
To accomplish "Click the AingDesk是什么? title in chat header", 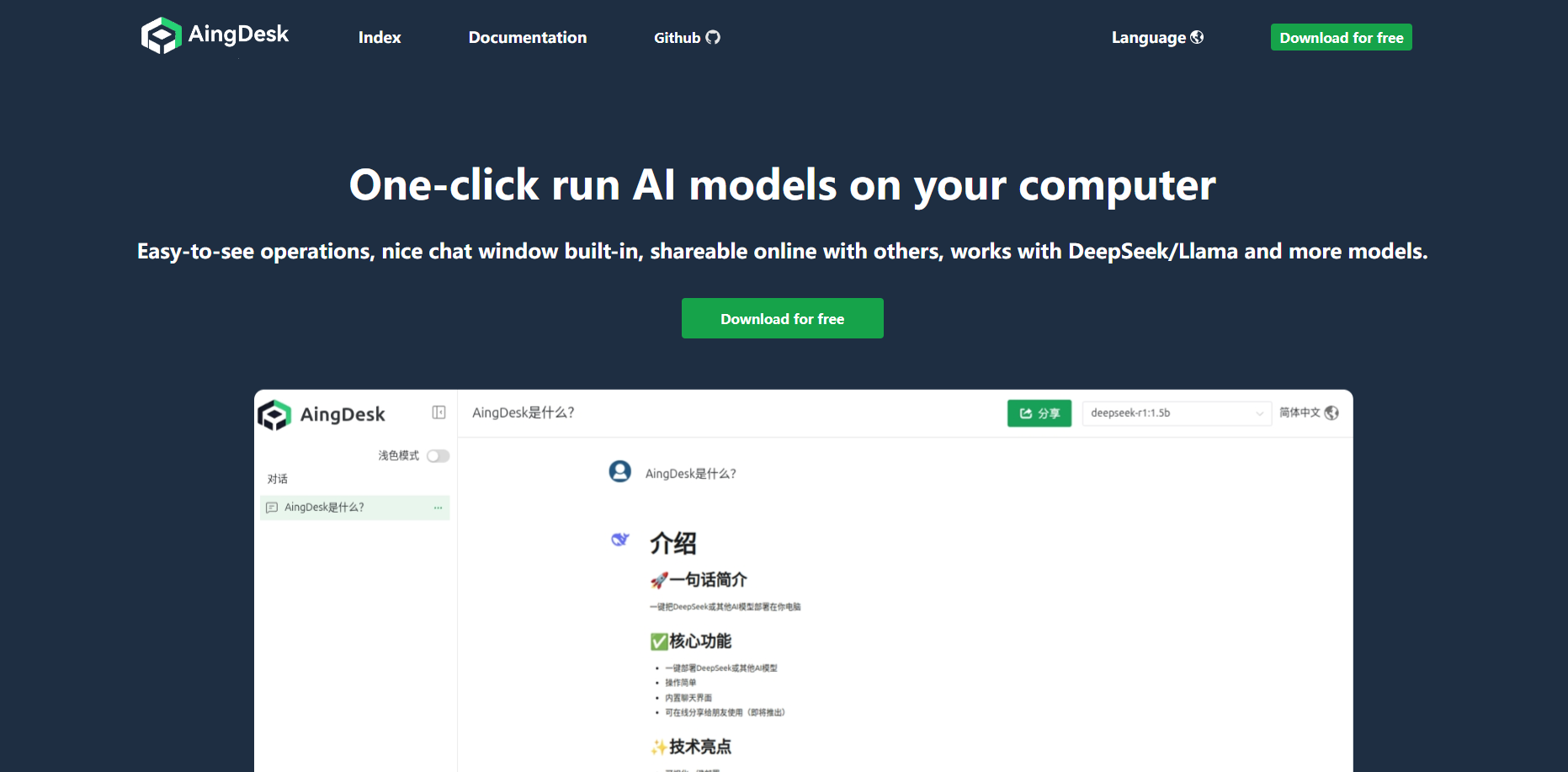I will [x=524, y=413].
